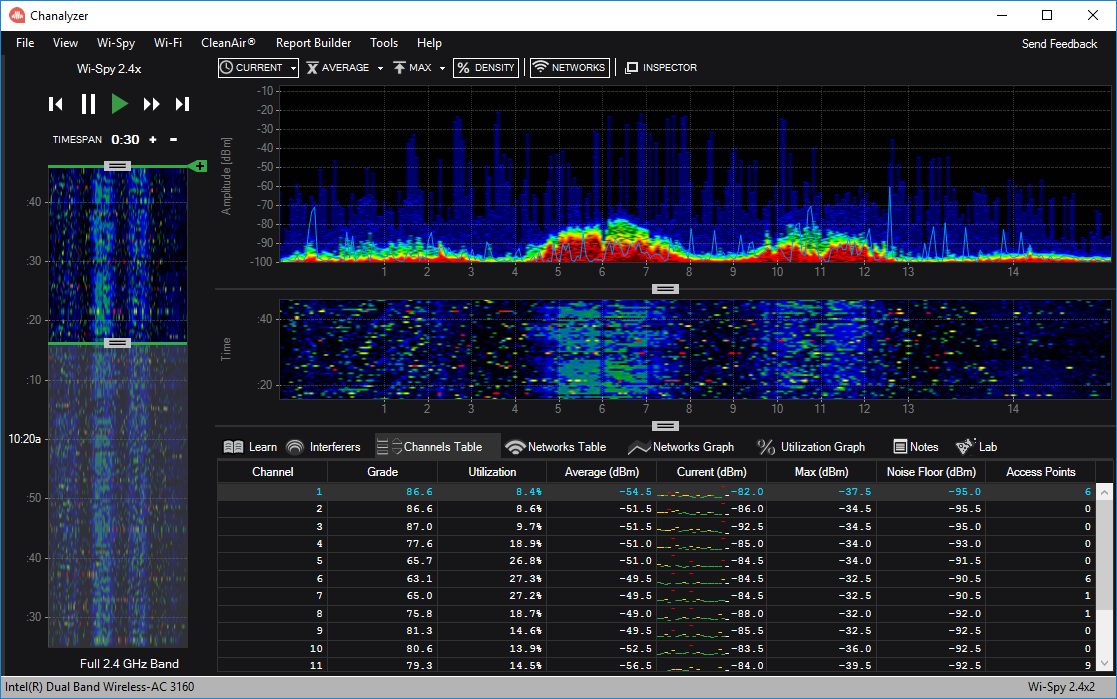Open the AVERAGE dropdown arrow
1117x699 pixels.
[380, 68]
